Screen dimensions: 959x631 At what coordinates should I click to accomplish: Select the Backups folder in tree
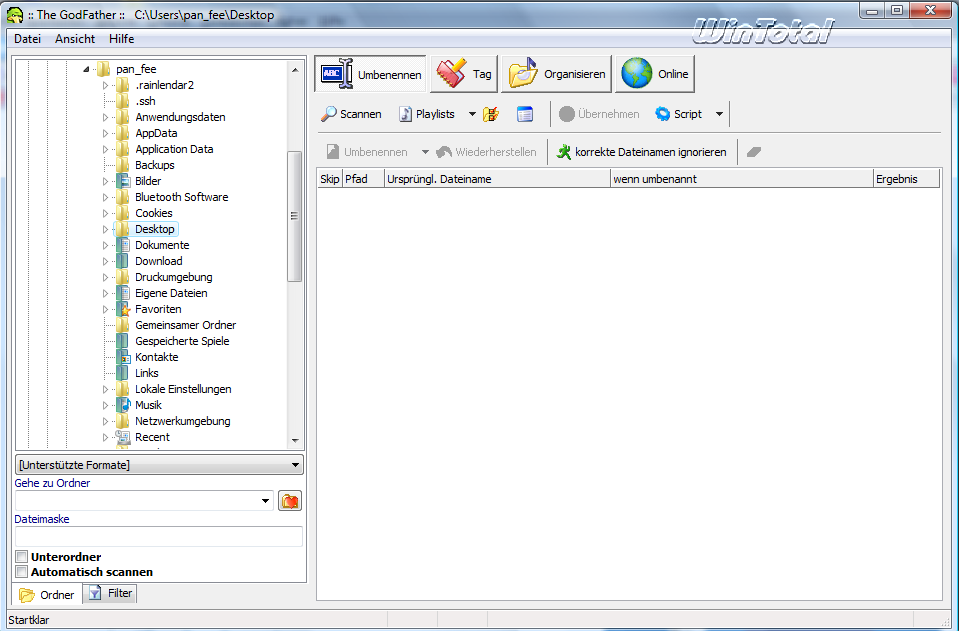155,165
